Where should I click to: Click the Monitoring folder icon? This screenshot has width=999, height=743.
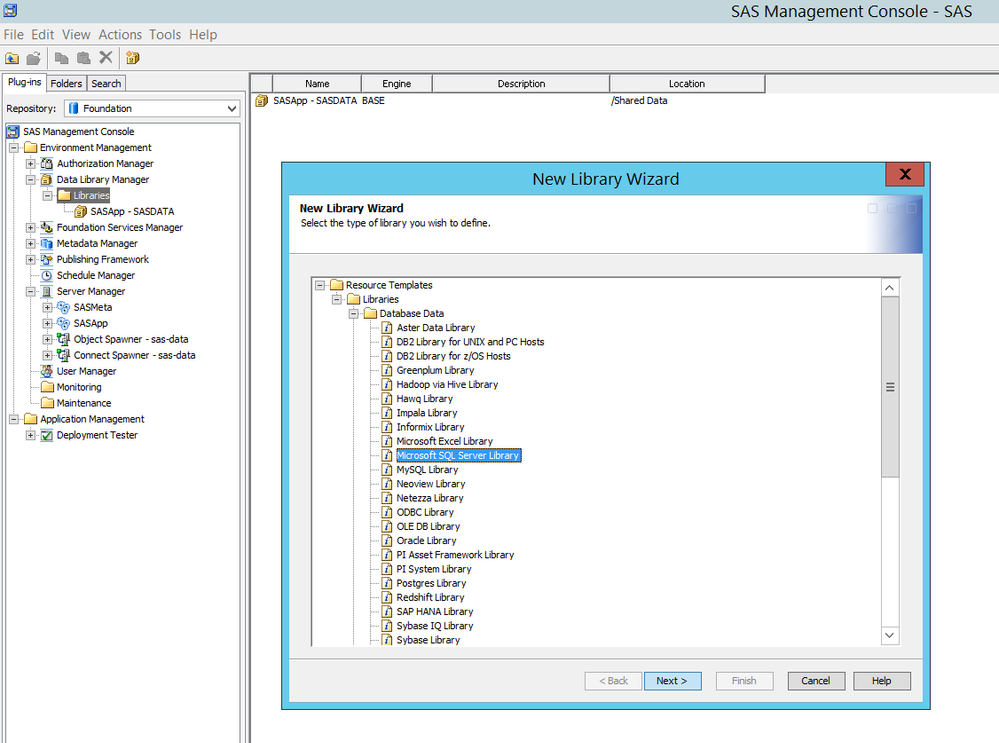pyautogui.click(x=47, y=387)
